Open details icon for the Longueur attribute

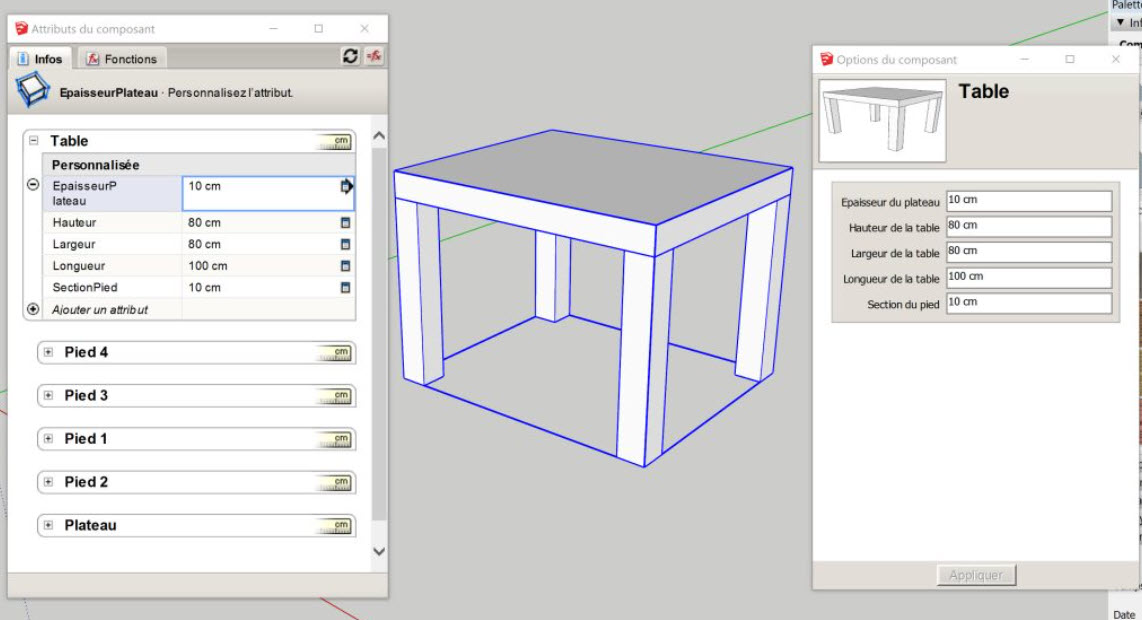point(346,267)
